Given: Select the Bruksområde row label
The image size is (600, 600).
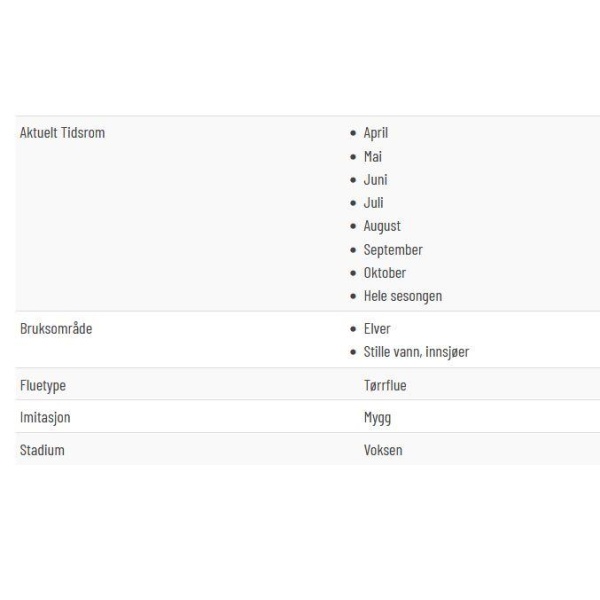Looking at the screenshot, I should [x=56, y=329].
